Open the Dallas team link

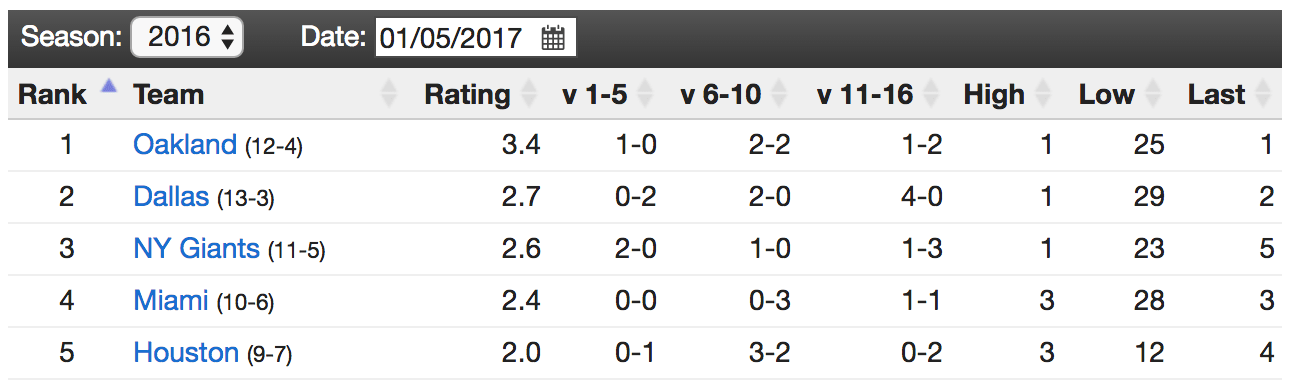[x=171, y=196]
